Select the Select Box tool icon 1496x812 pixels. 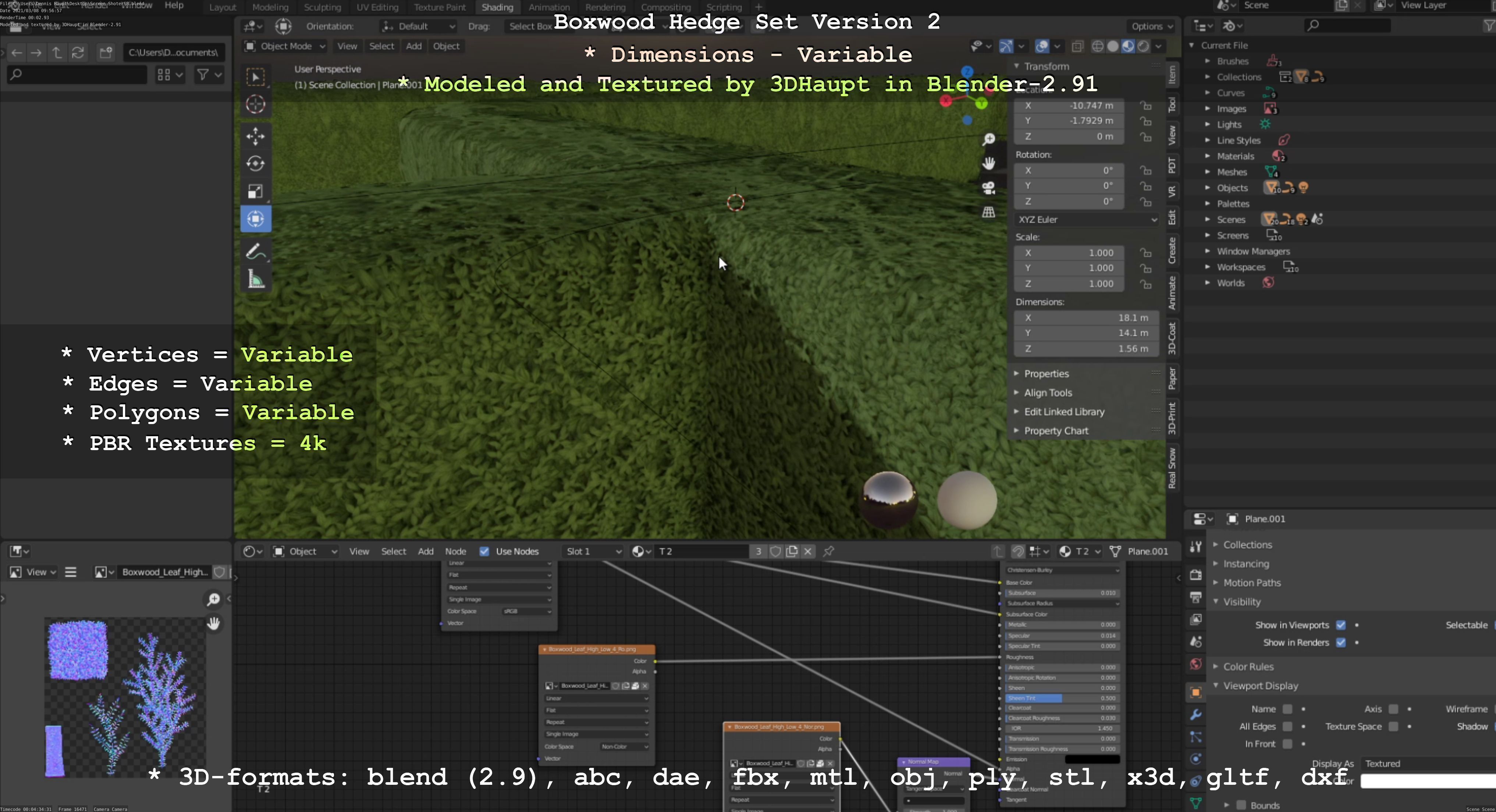pos(256,77)
